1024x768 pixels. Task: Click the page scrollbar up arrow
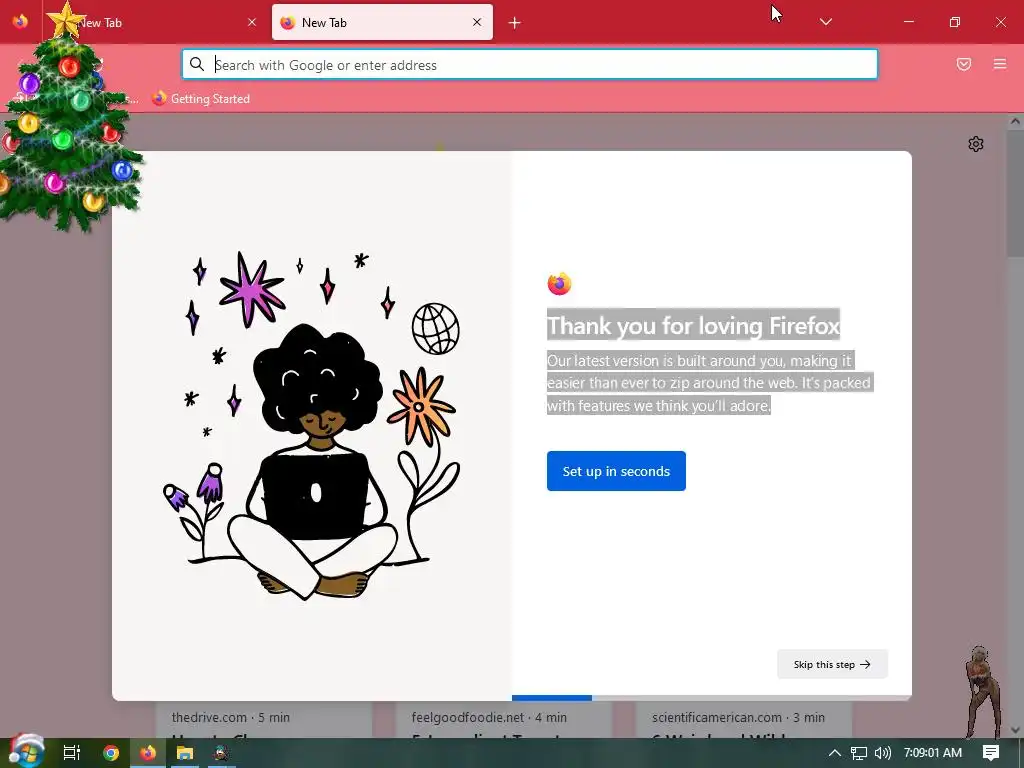click(1015, 121)
